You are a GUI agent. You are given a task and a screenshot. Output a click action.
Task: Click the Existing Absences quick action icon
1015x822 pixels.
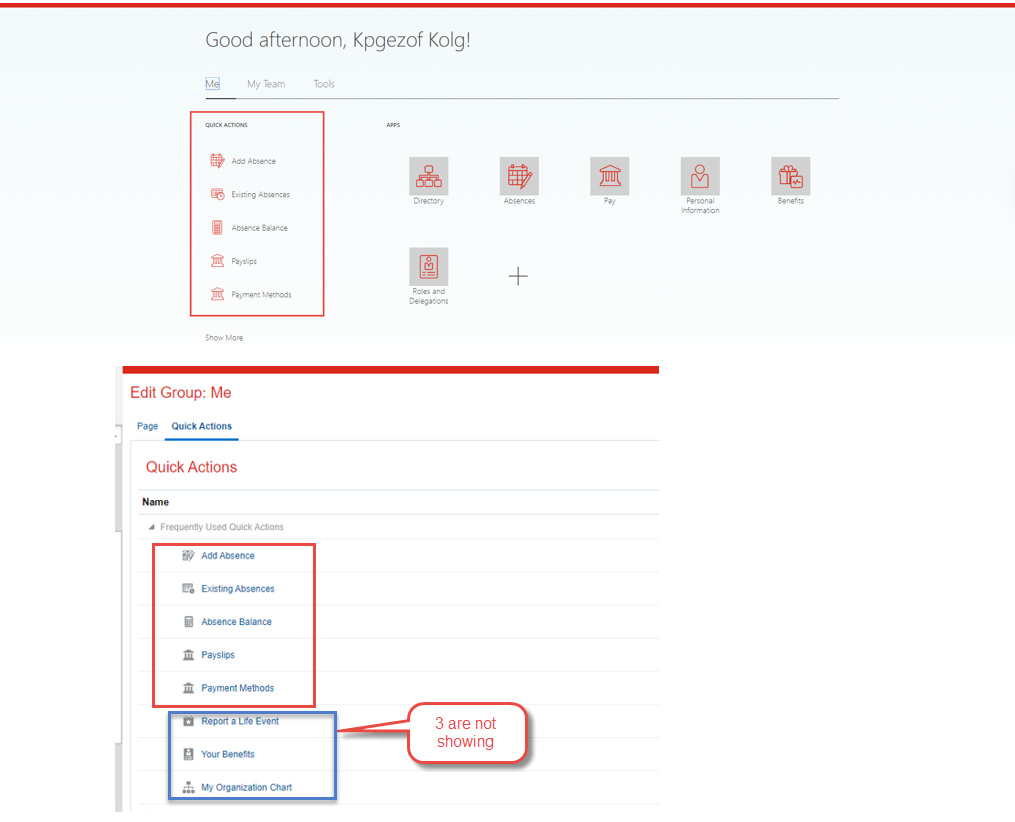click(218, 194)
